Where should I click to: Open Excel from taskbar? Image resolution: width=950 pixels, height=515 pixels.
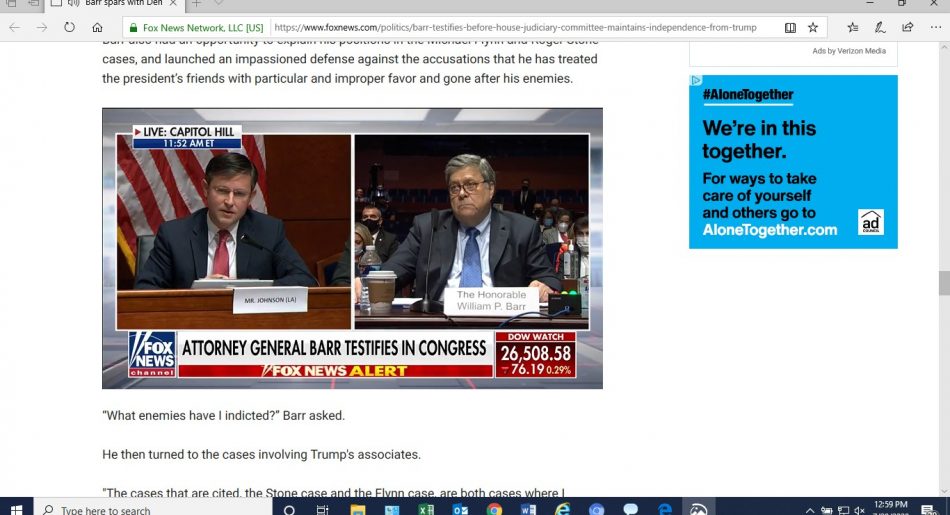pos(426,510)
